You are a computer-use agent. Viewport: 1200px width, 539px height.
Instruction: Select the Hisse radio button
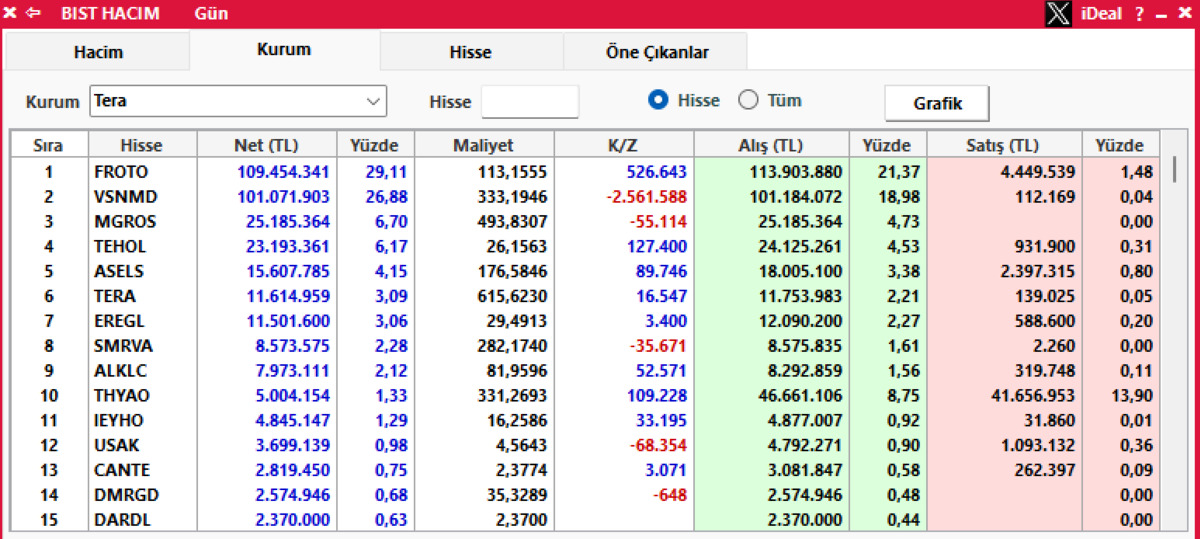pyautogui.click(x=658, y=100)
